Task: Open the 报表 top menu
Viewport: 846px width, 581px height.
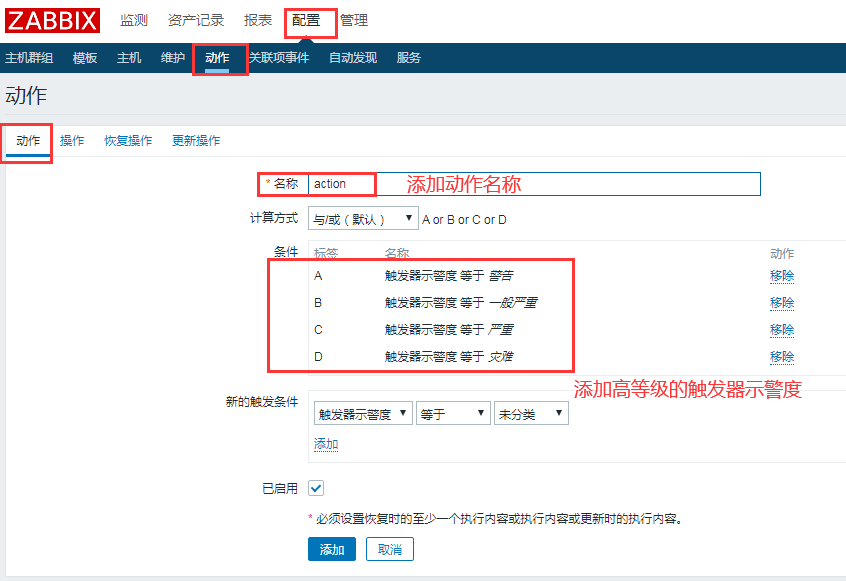Action: [x=258, y=20]
